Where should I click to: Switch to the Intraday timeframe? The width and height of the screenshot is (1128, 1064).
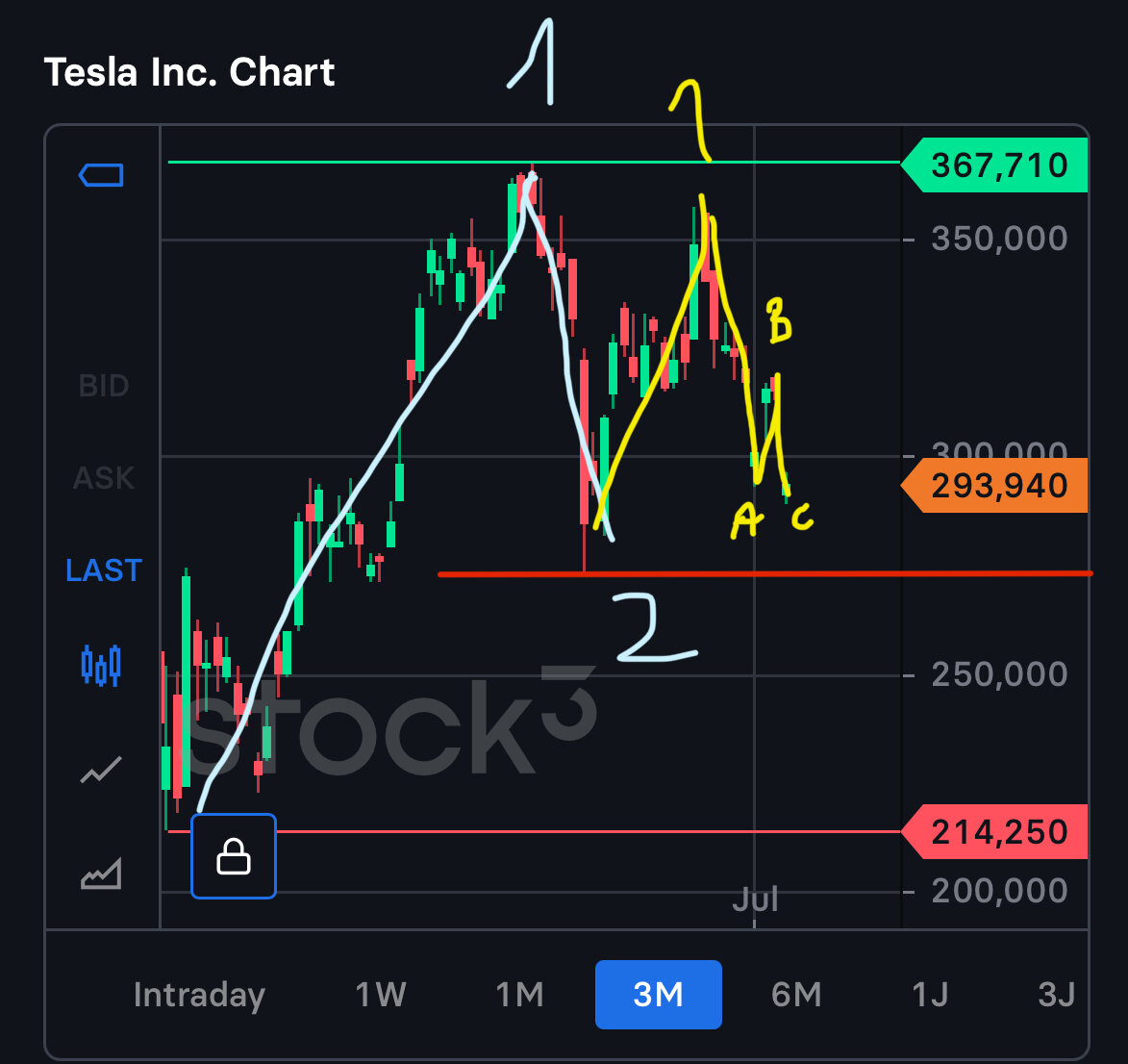click(x=199, y=995)
